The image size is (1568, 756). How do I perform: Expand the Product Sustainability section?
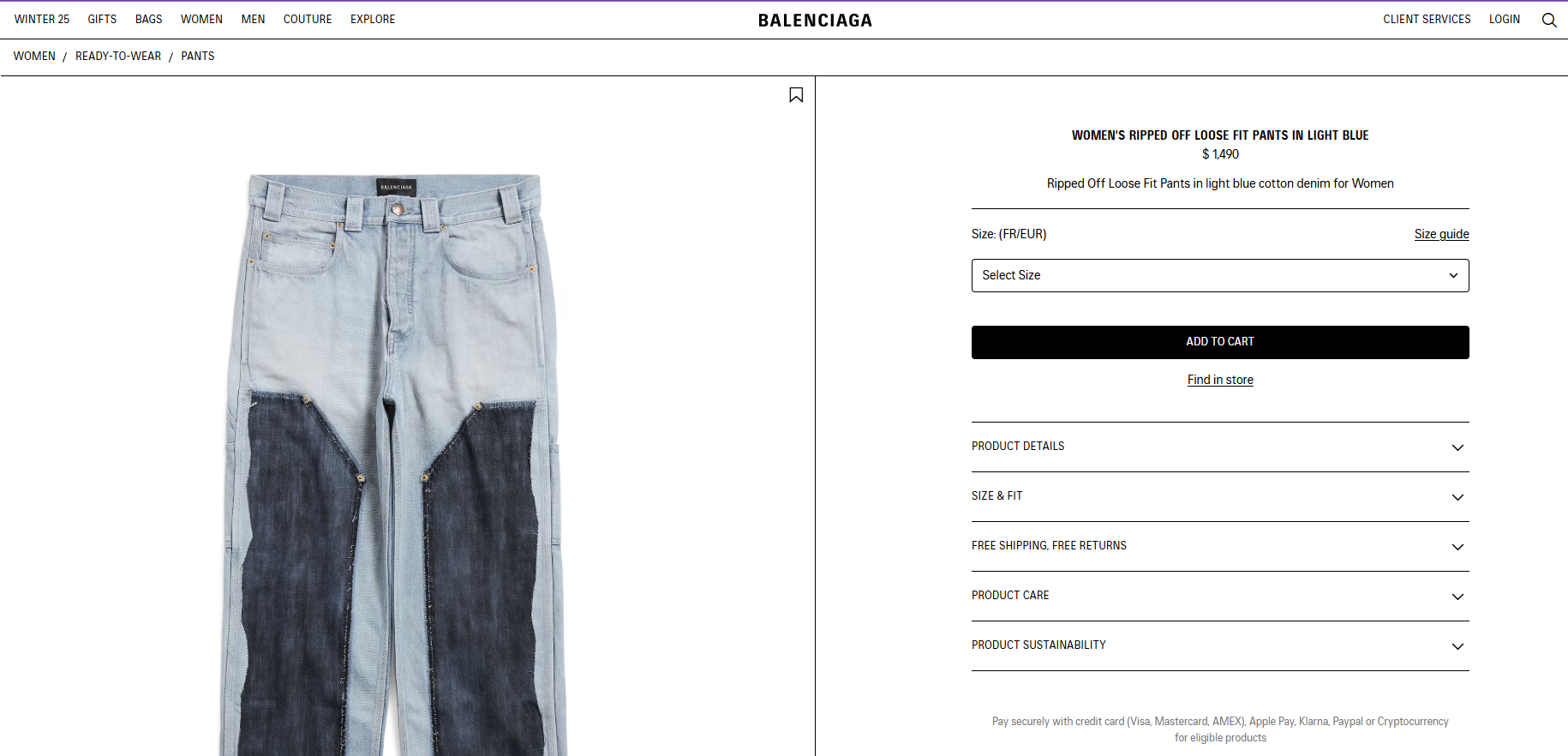pyautogui.click(x=1220, y=645)
